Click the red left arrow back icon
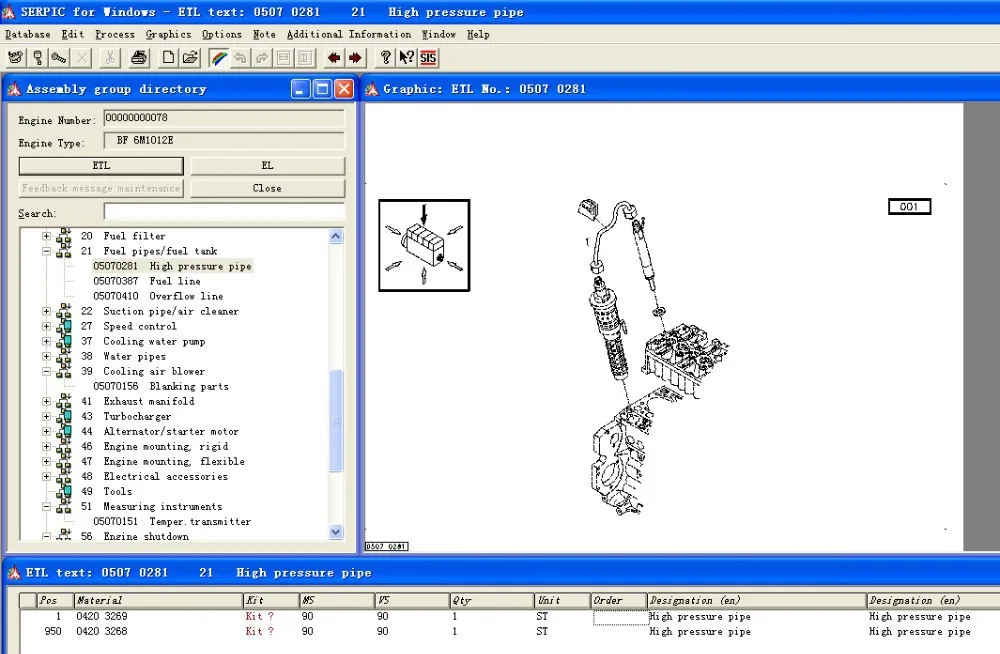This screenshot has width=1000, height=654. click(x=334, y=58)
